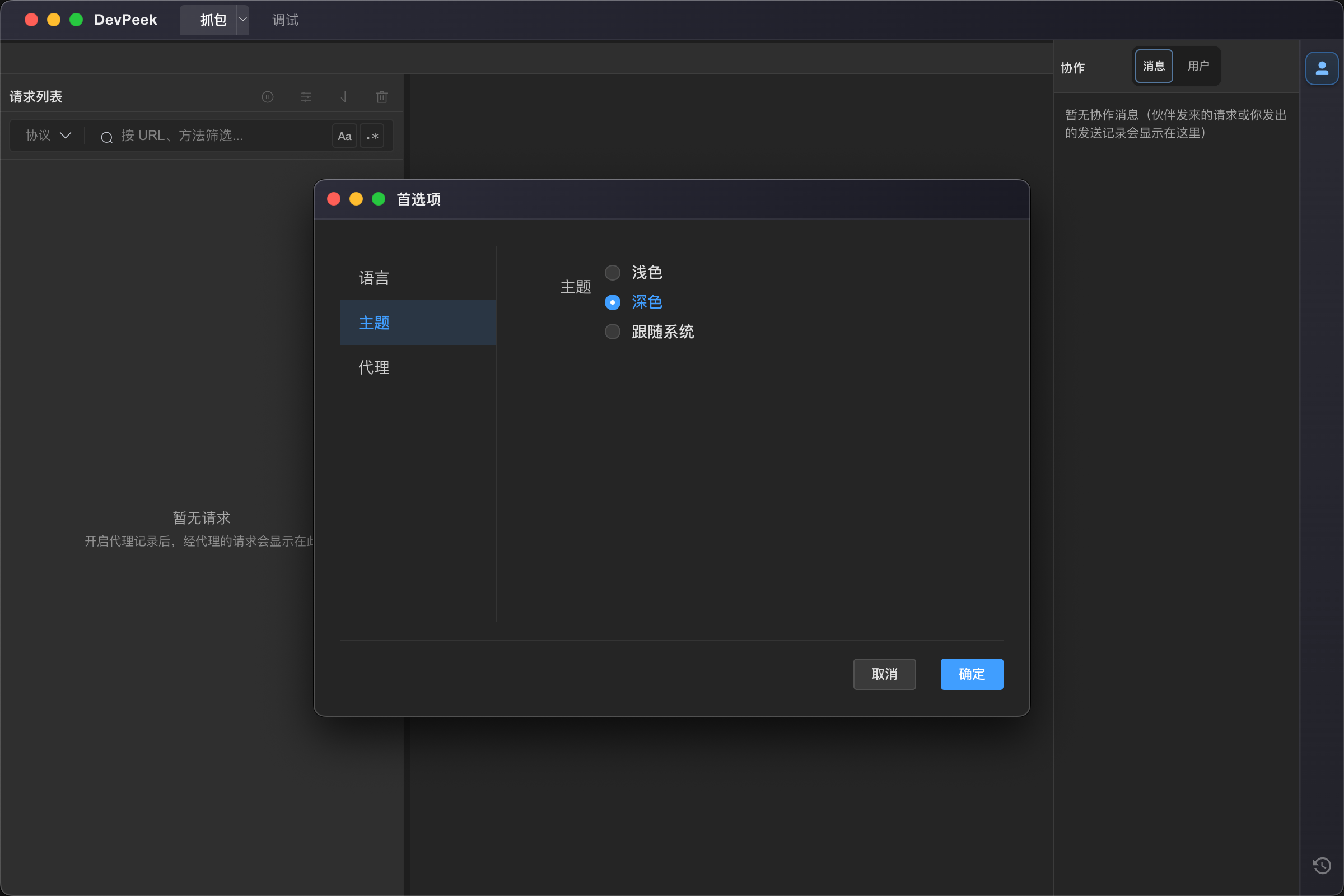Click the search magnifier icon
Image resolution: width=1344 pixels, height=896 pixels.
click(106, 137)
